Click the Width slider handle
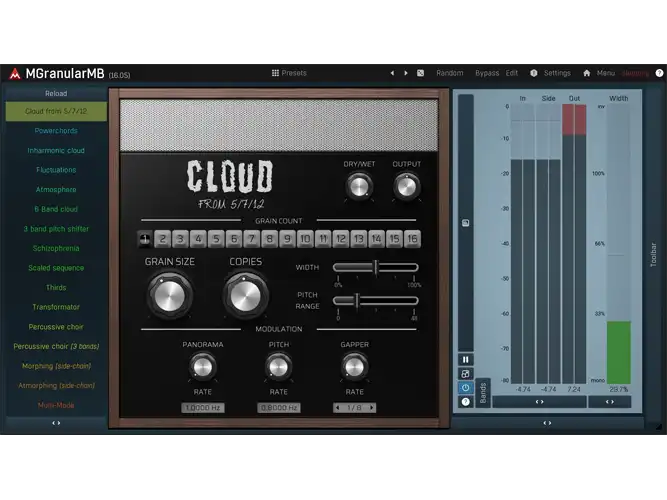Screen dimensions: 667x500 pos(376,268)
